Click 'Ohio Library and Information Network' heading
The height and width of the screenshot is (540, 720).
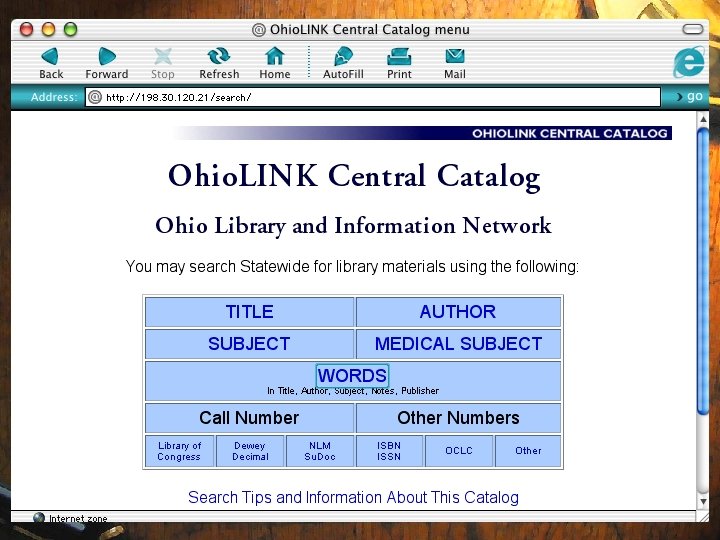[353, 225]
